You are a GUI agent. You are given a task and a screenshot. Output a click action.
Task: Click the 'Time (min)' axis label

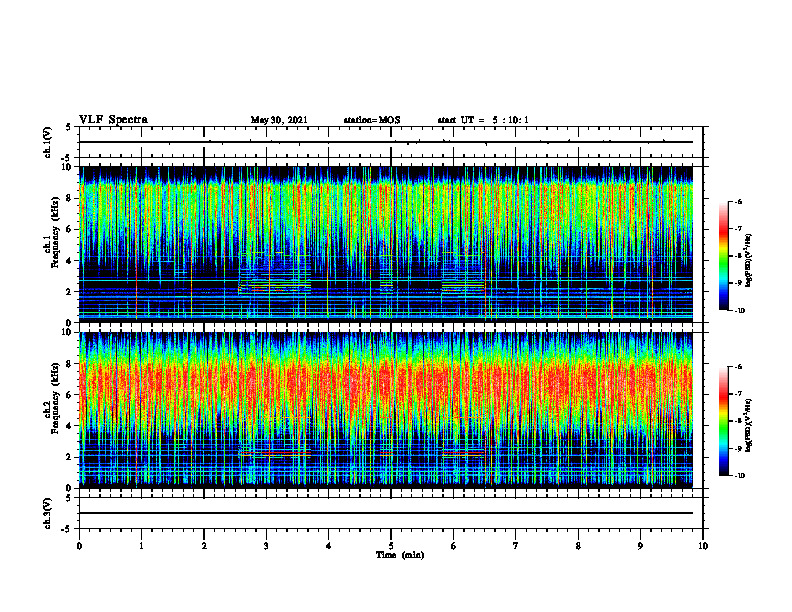click(400, 555)
